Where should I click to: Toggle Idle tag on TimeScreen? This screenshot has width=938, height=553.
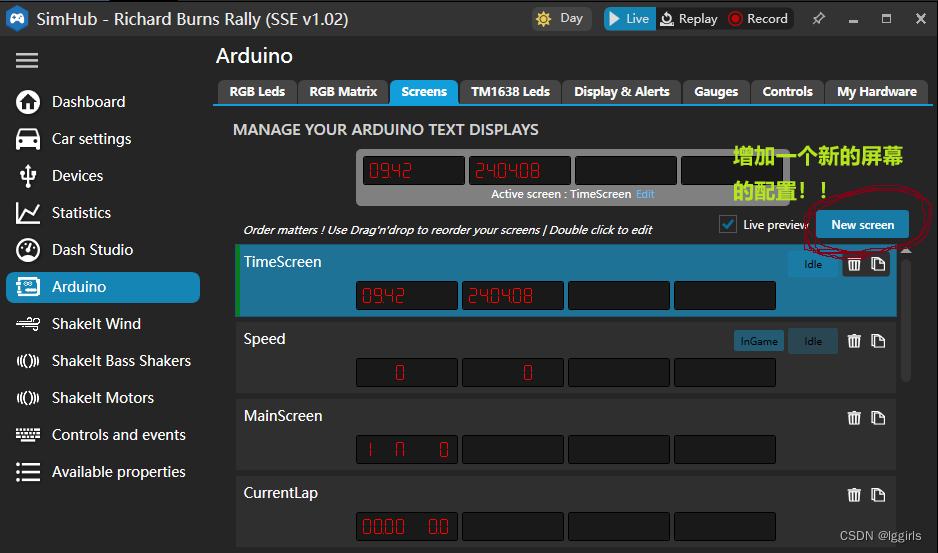(813, 264)
